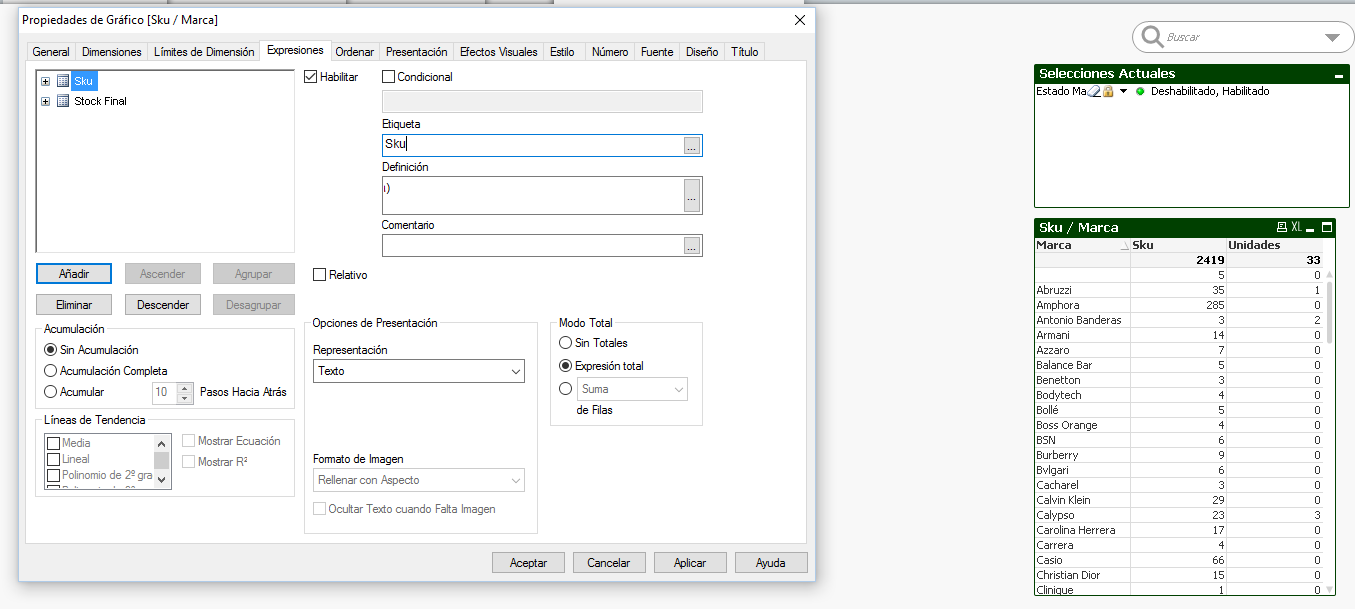
Task: Open the ellipsis editor for Etiqueta field
Action: tap(691, 146)
